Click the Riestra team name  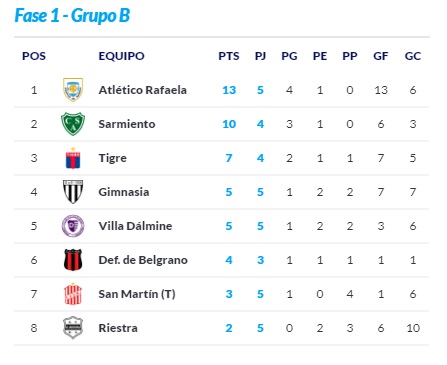pos(118,328)
